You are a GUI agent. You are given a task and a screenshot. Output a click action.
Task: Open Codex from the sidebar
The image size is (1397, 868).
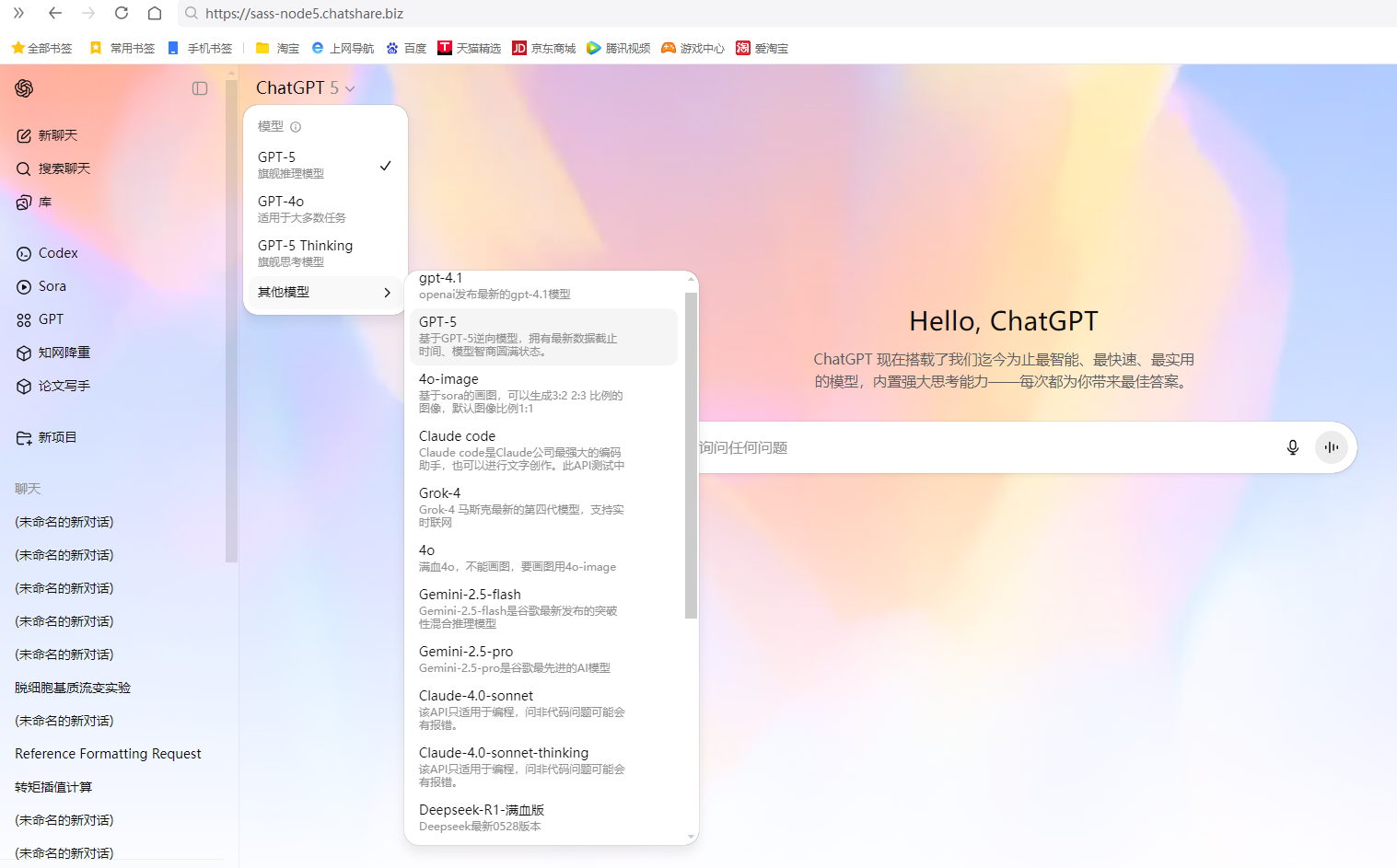pyautogui.click(x=47, y=253)
